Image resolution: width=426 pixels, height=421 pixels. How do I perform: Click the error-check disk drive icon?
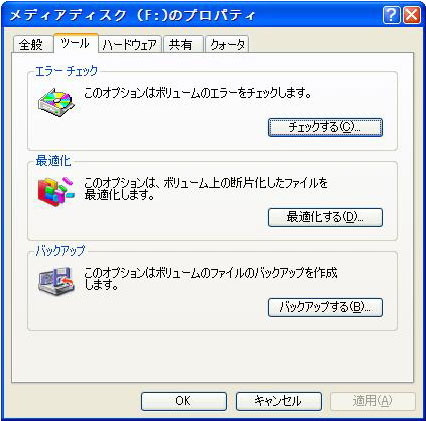click(x=56, y=102)
